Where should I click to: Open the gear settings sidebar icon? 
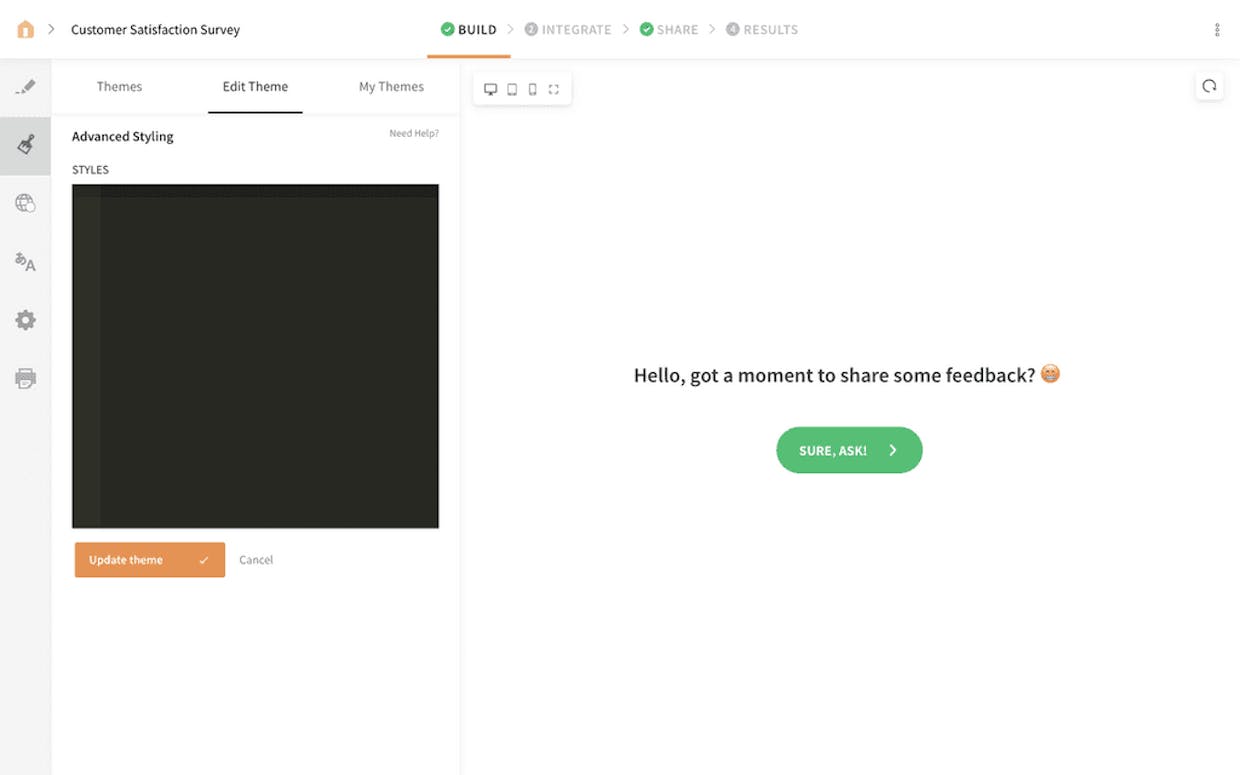[25, 320]
